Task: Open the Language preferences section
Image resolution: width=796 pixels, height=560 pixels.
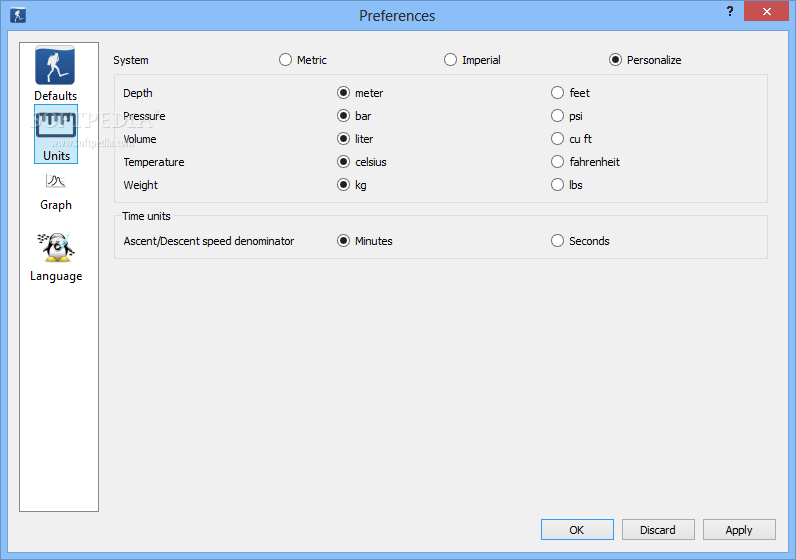Action: 56,257
